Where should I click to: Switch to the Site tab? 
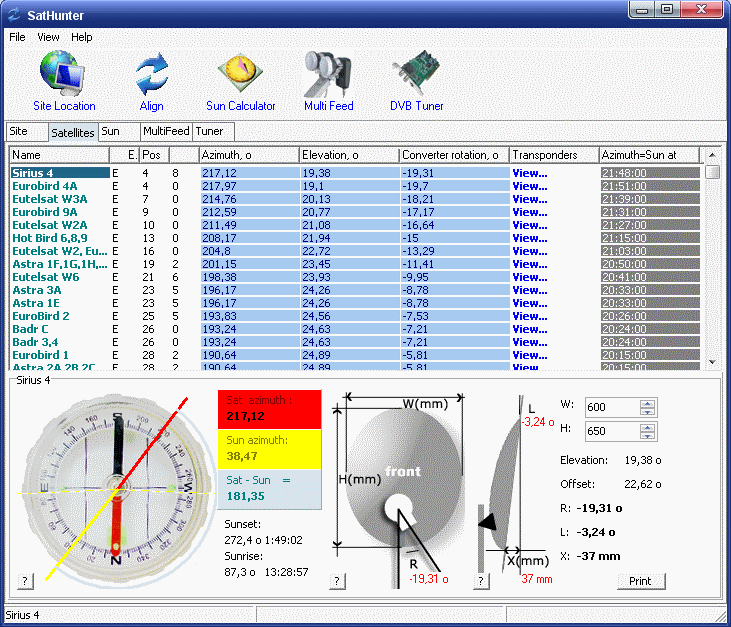[27, 131]
